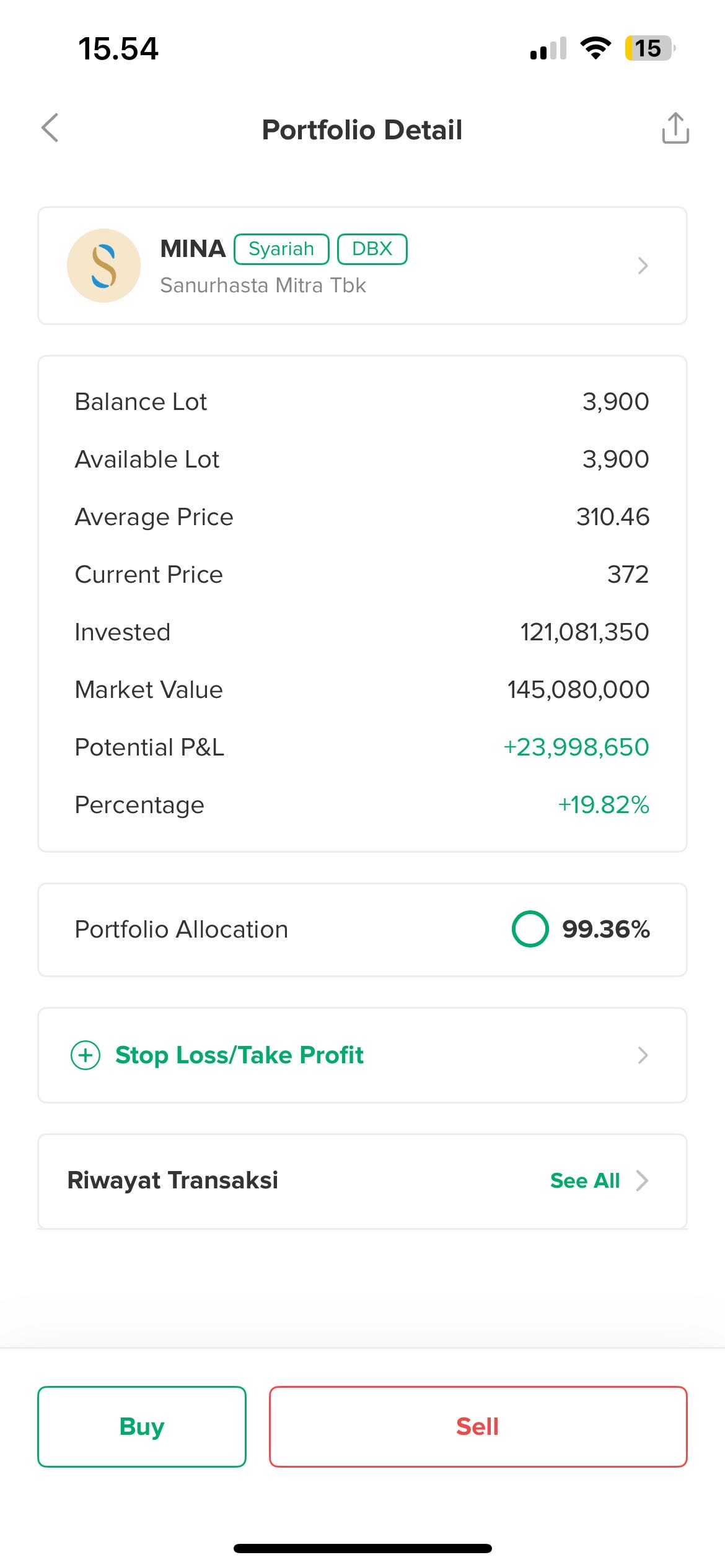Viewport: 725px width, 1568px height.
Task: Open See All transactions link
Action: click(584, 1181)
